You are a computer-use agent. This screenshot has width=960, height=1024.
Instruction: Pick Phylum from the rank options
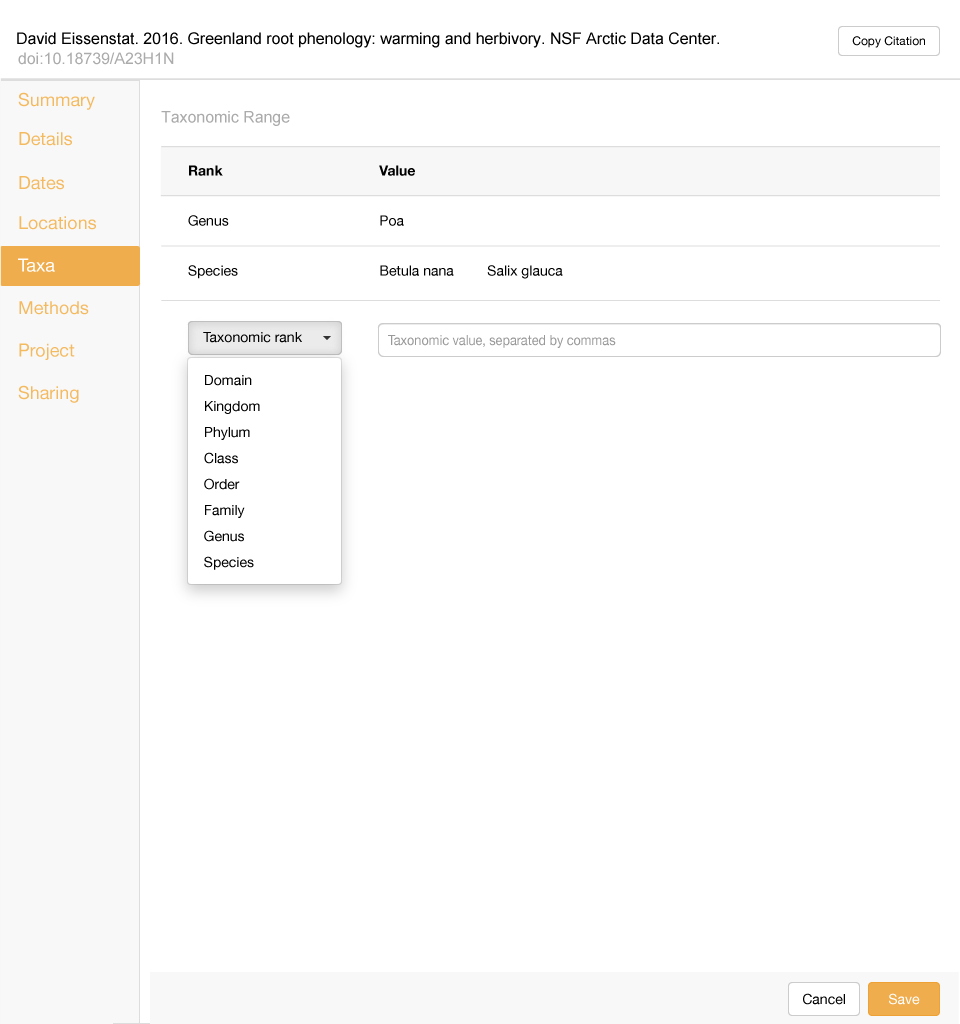[227, 432]
